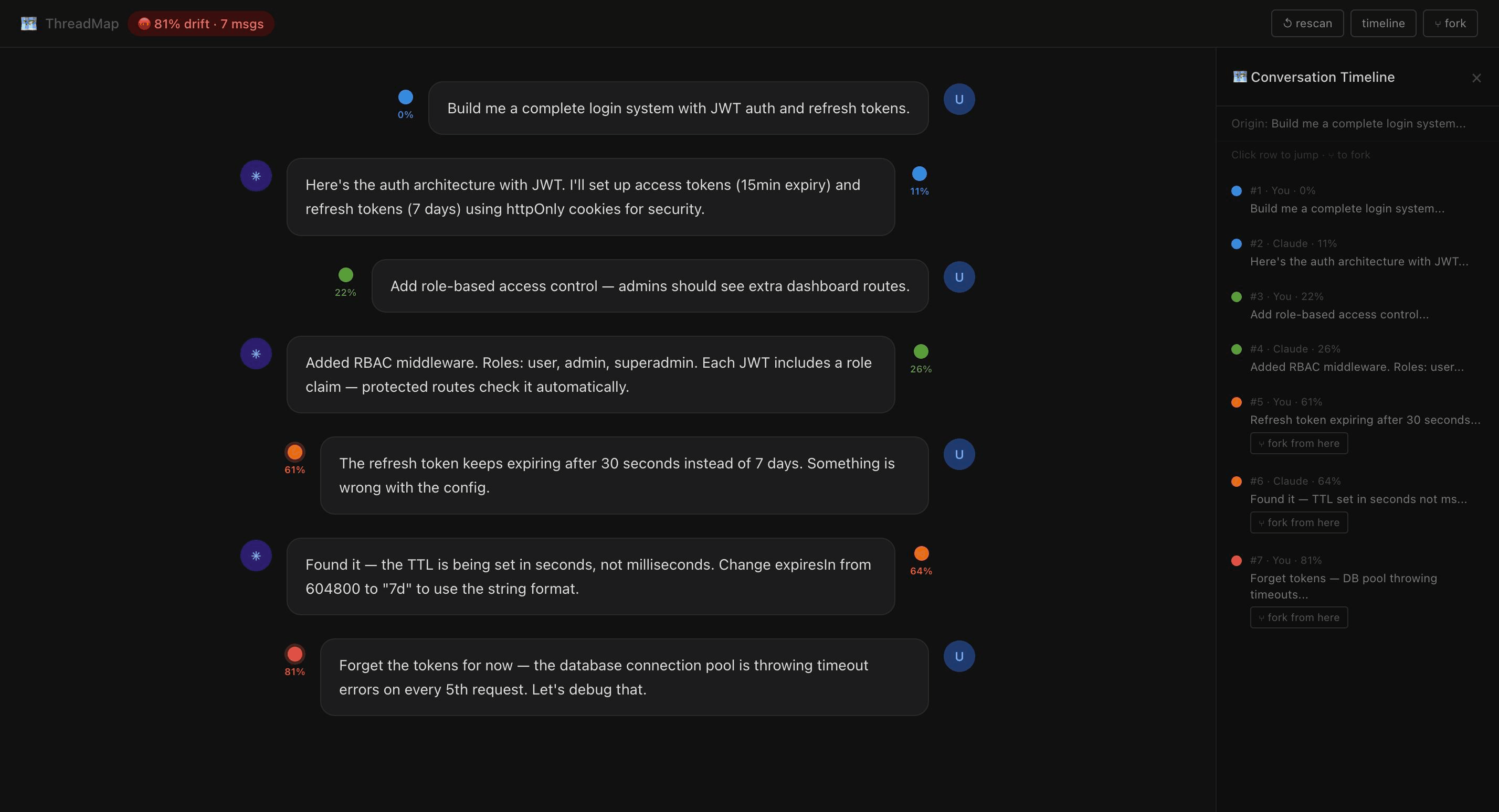Select the Origin summary text in timeline
The width and height of the screenshot is (1499, 812).
(x=1350, y=123)
